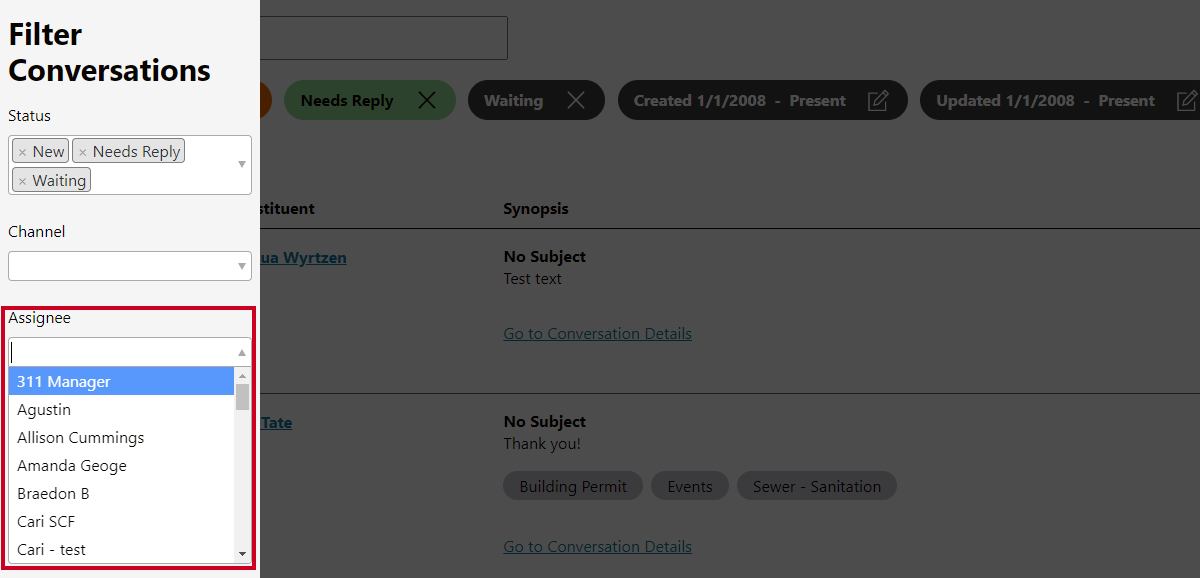Click the Channel field label

[36, 231]
